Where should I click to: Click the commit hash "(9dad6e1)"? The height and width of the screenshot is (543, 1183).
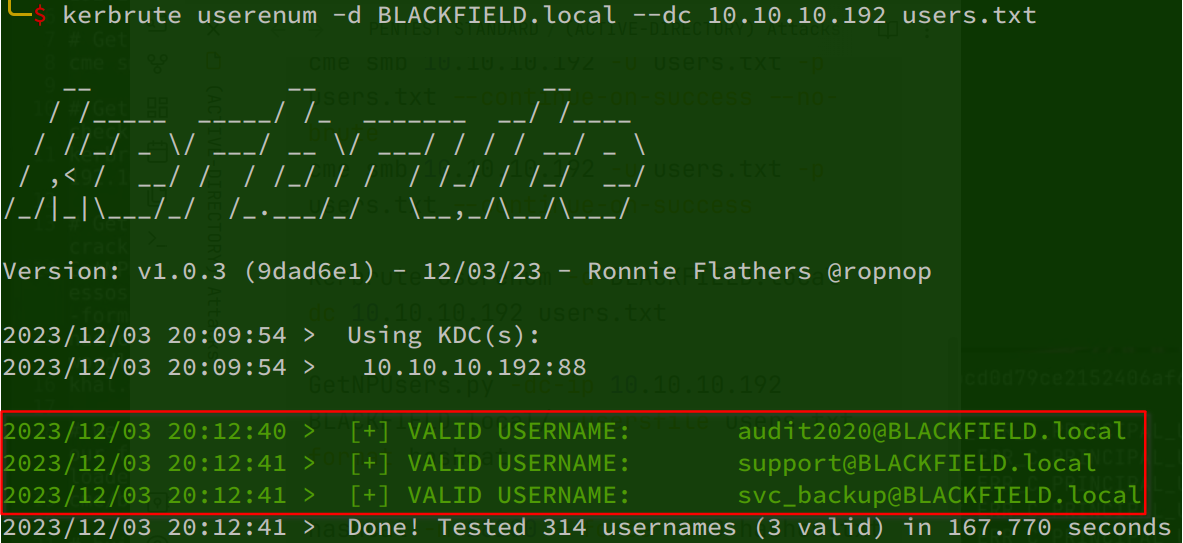(x=308, y=272)
